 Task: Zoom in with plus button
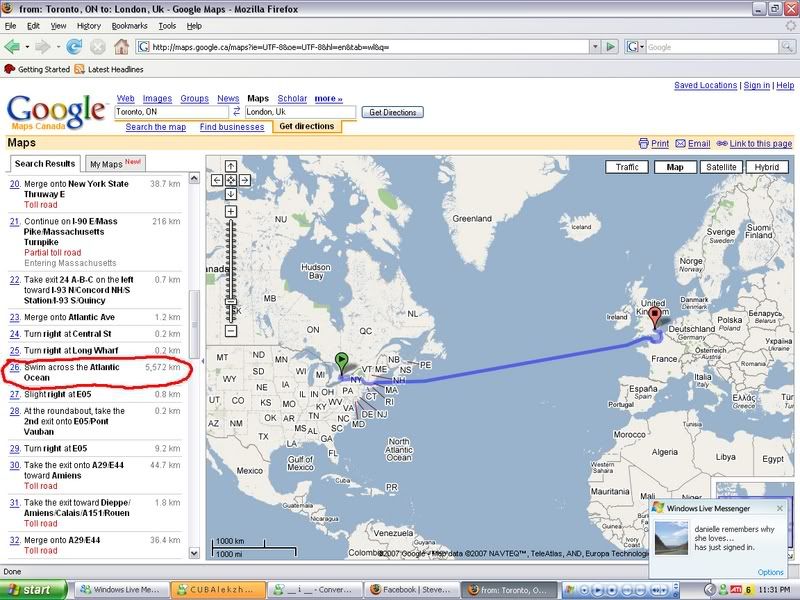tap(231, 211)
